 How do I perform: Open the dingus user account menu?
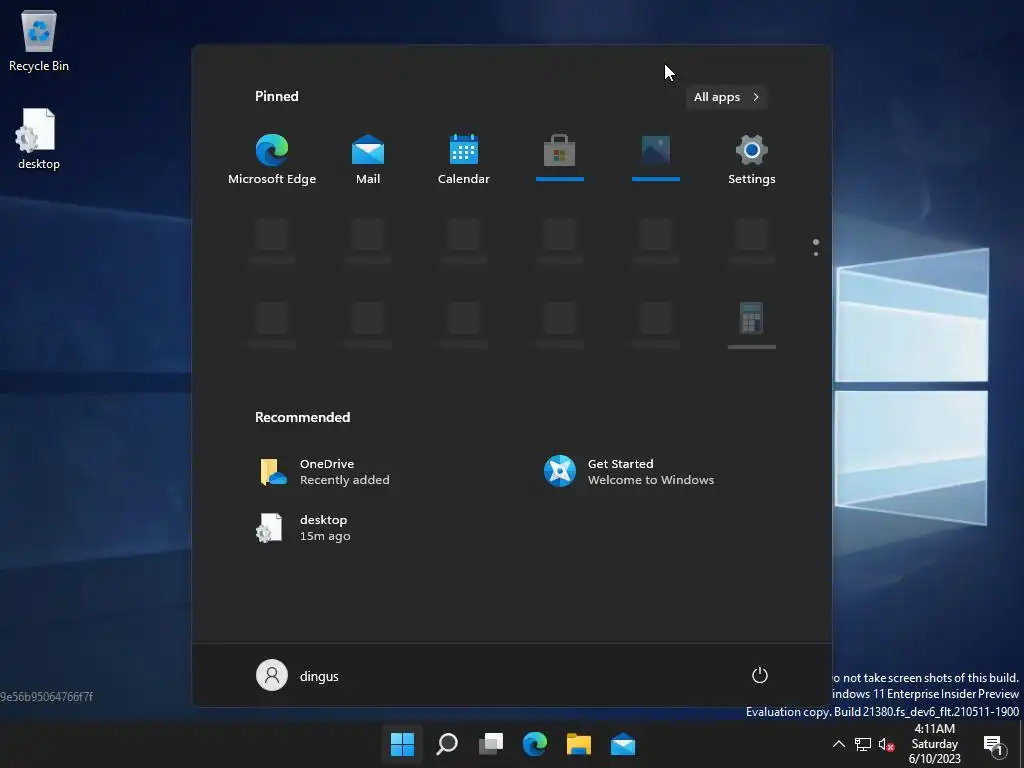298,675
